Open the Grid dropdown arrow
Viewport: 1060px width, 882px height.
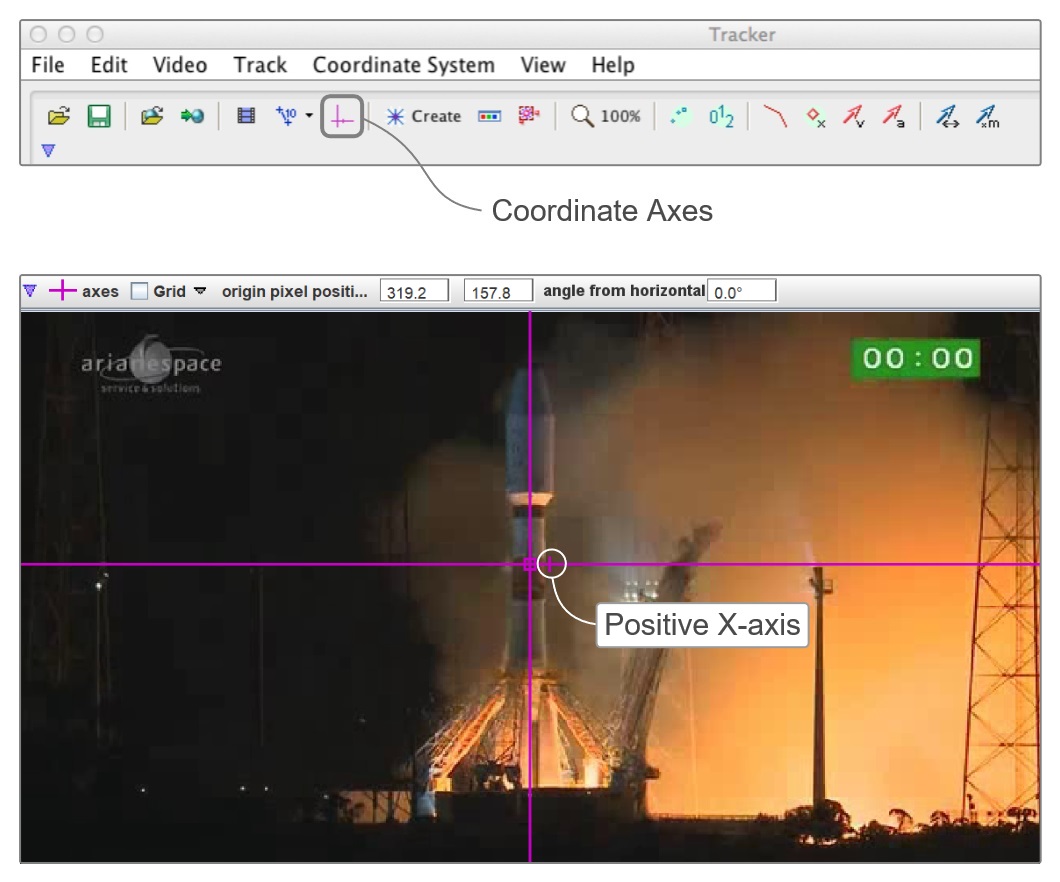click(200, 291)
